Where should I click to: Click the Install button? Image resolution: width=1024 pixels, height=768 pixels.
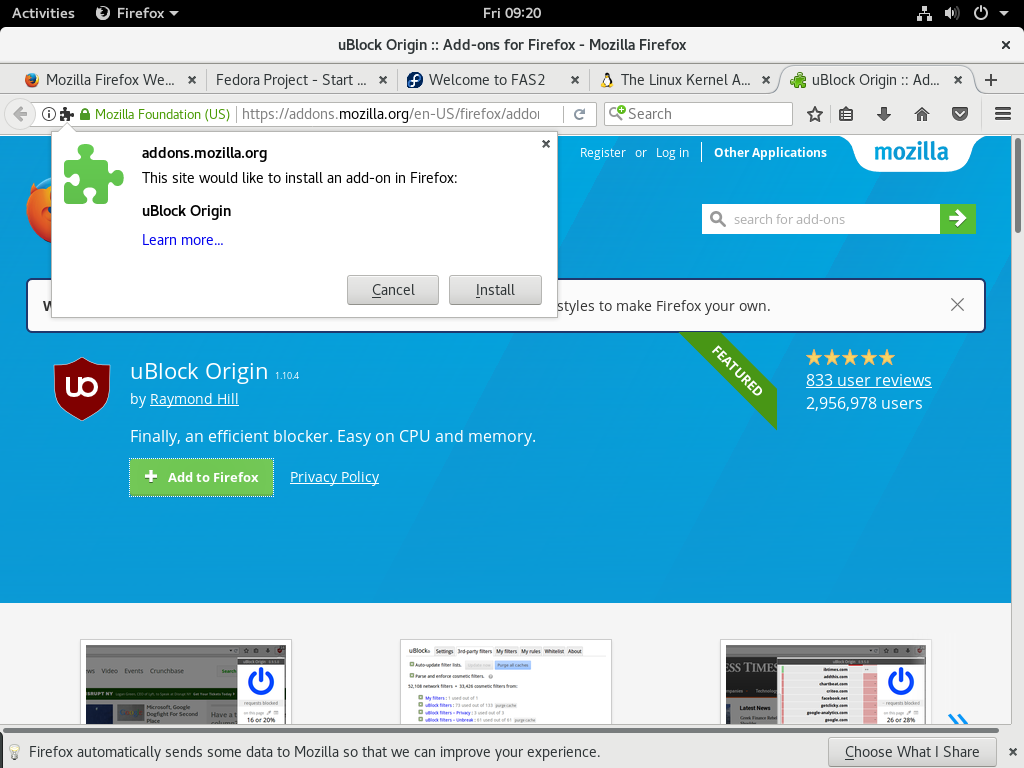(495, 290)
